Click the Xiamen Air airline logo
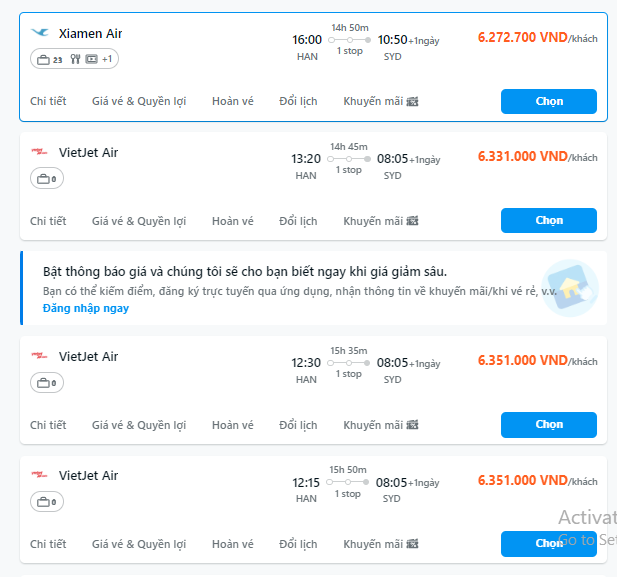617x577 pixels. tap(40, 33)
